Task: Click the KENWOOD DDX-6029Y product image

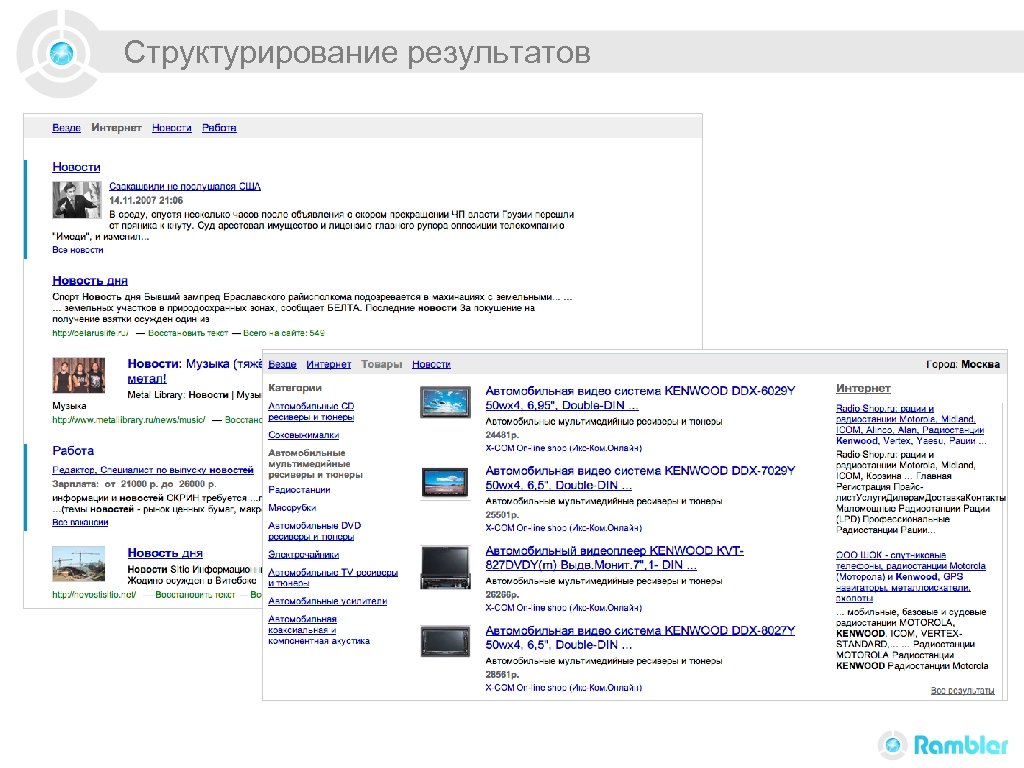Action: click(445, 402)
